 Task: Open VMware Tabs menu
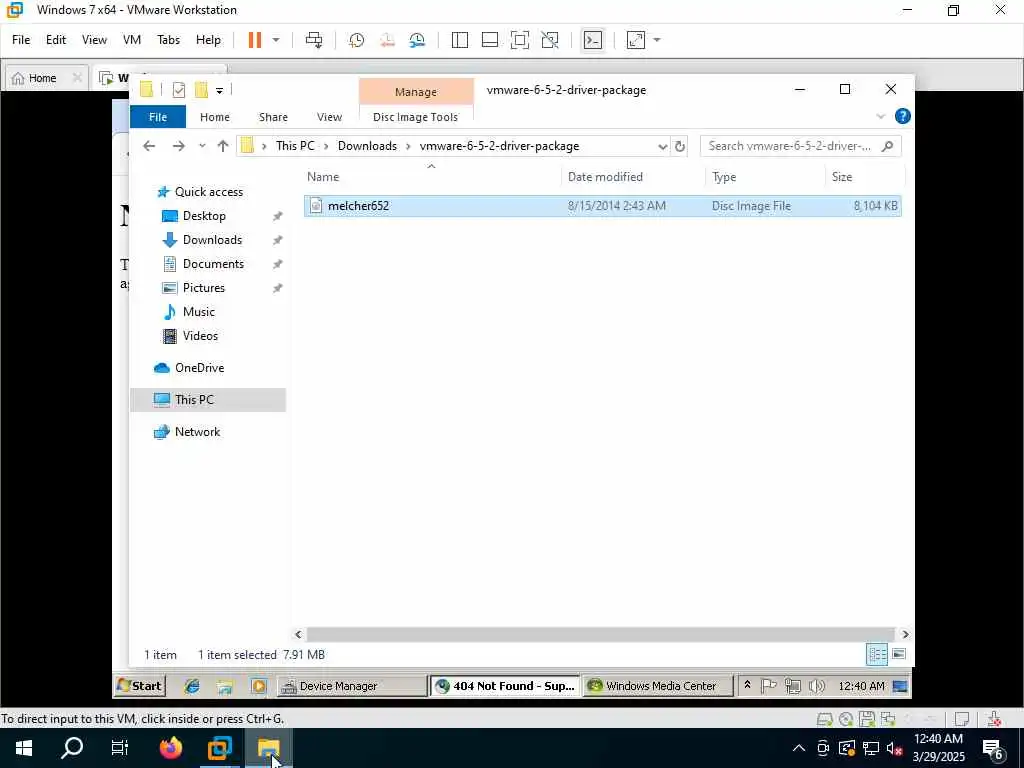tap(168, 40)
